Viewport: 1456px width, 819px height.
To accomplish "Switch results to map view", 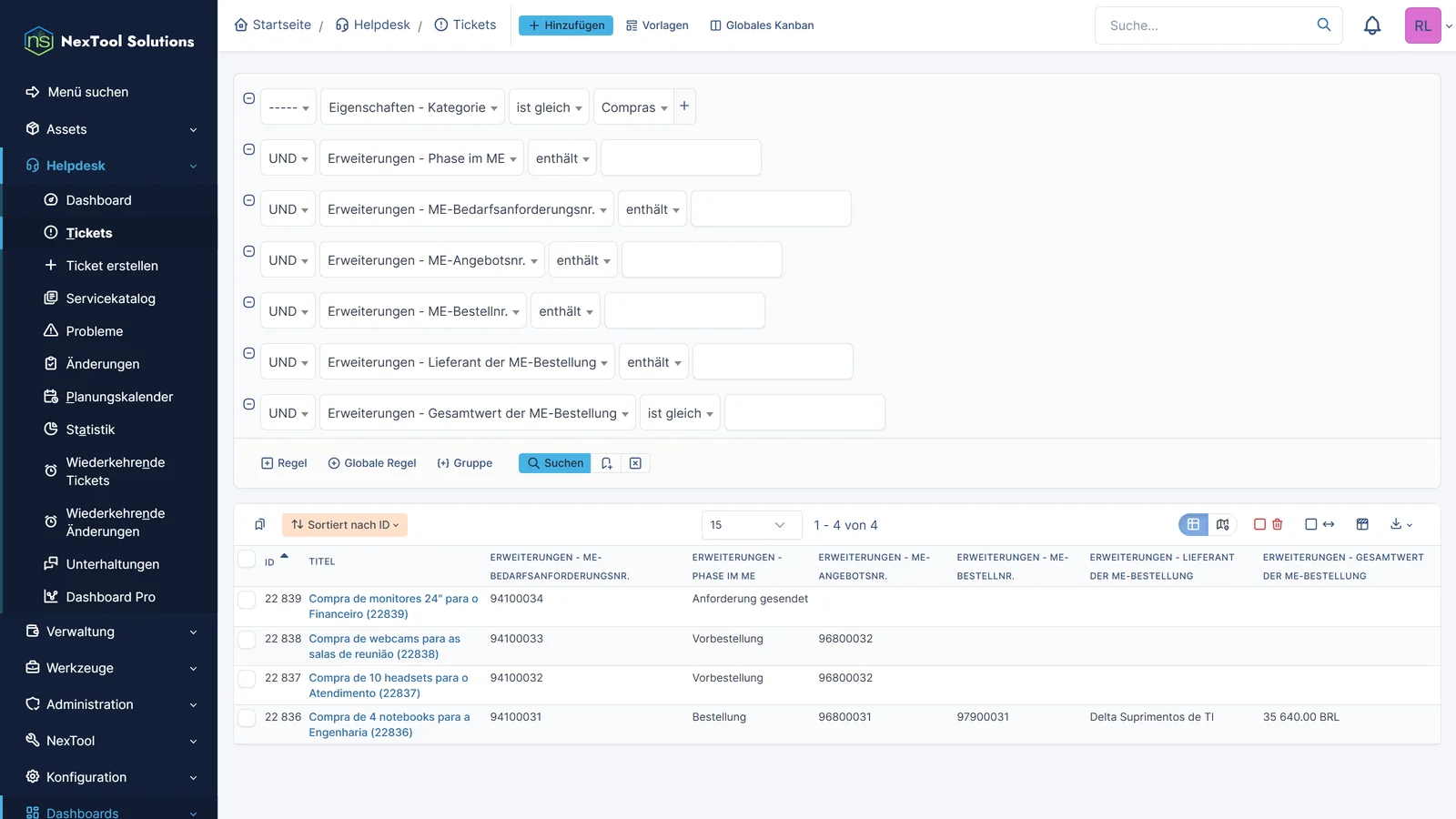I will coord(1222,524).
